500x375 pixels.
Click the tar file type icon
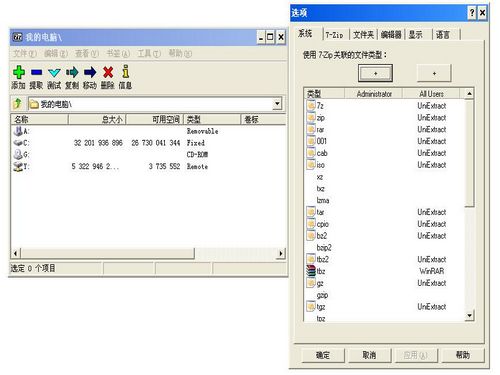[x=311, y=212]
